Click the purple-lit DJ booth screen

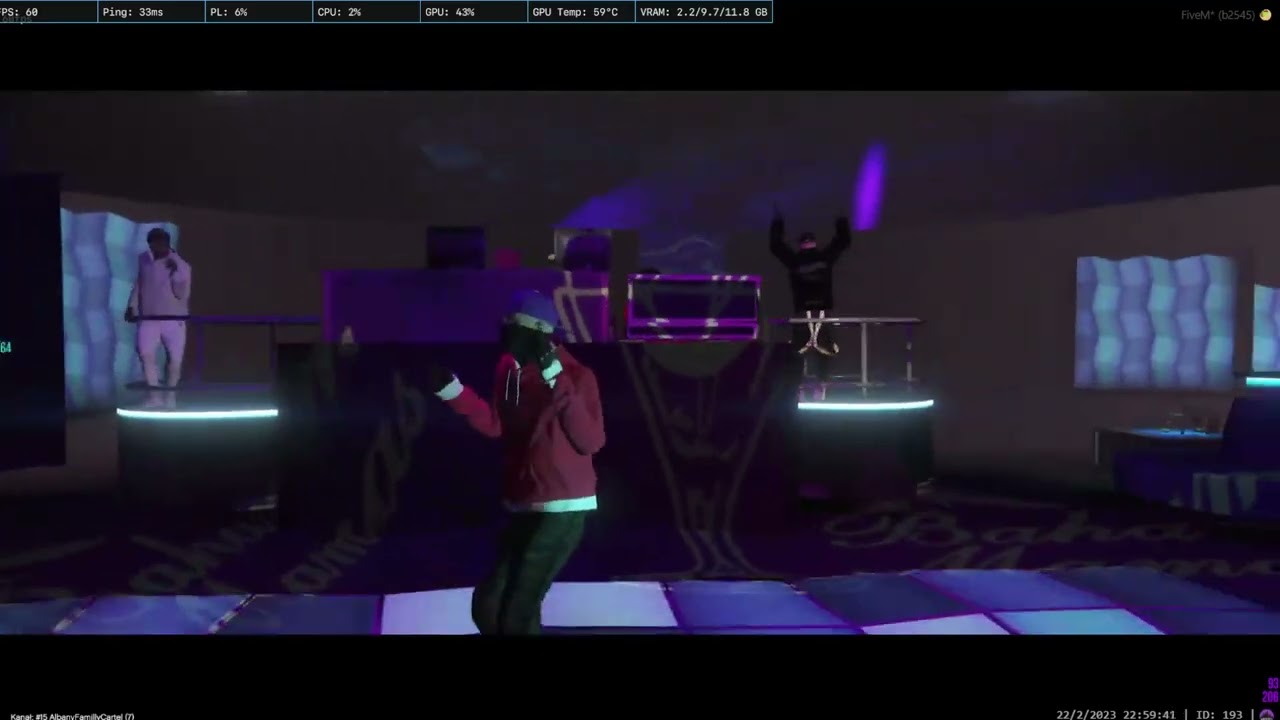[693, 307]
